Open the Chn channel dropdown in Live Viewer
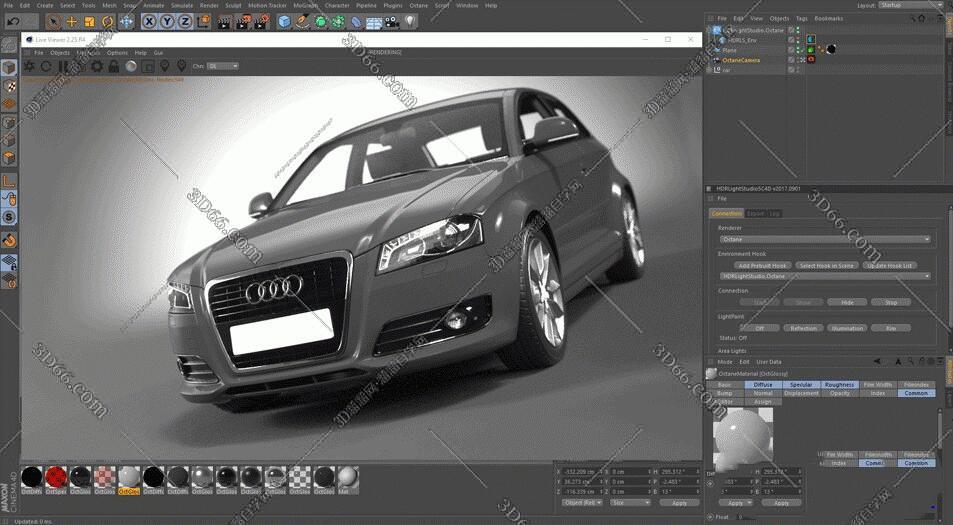The width and height of the screenshot is (953, 525). (x=222, y=66)
